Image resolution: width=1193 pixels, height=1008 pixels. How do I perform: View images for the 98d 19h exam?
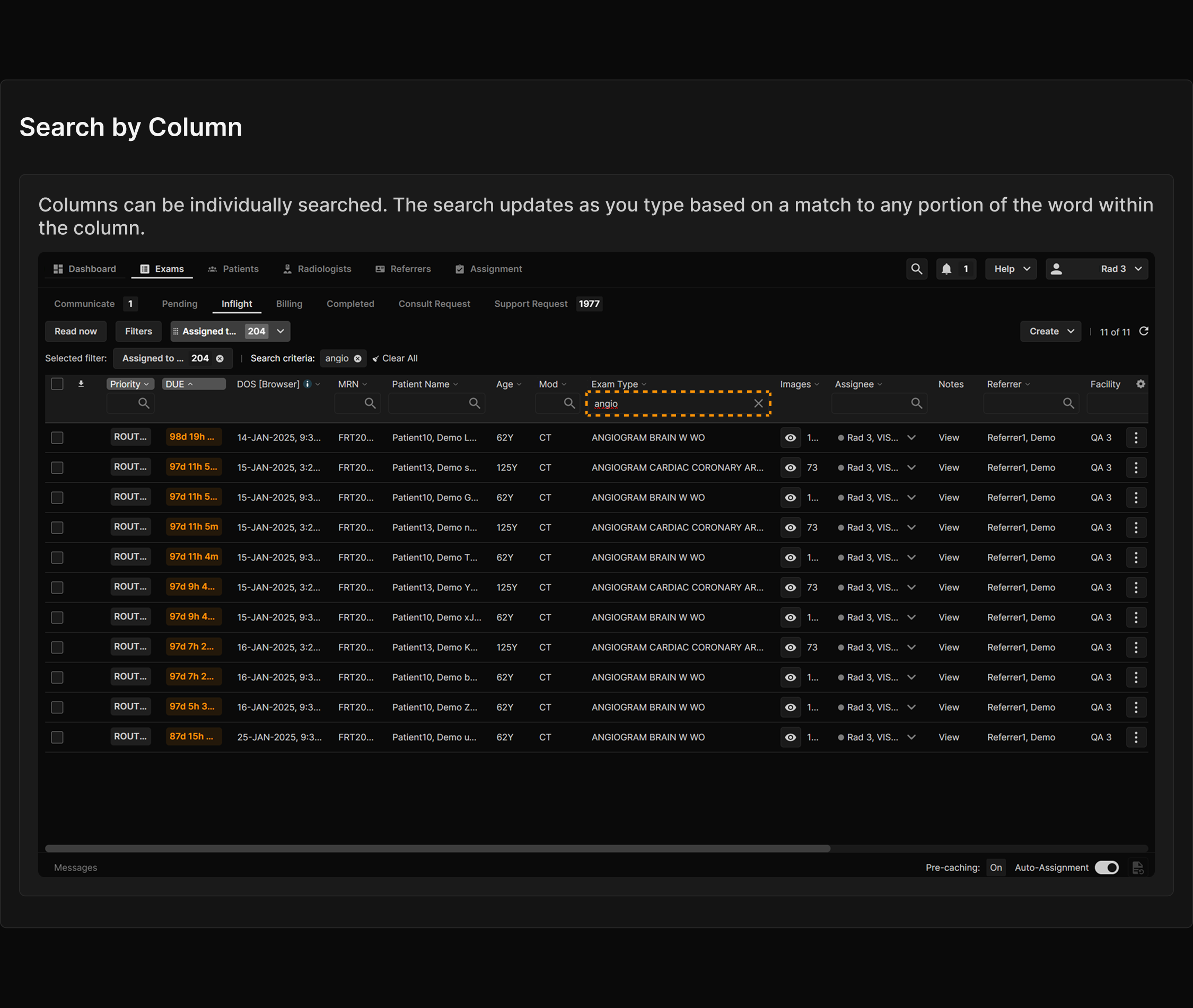coord(791,438)
